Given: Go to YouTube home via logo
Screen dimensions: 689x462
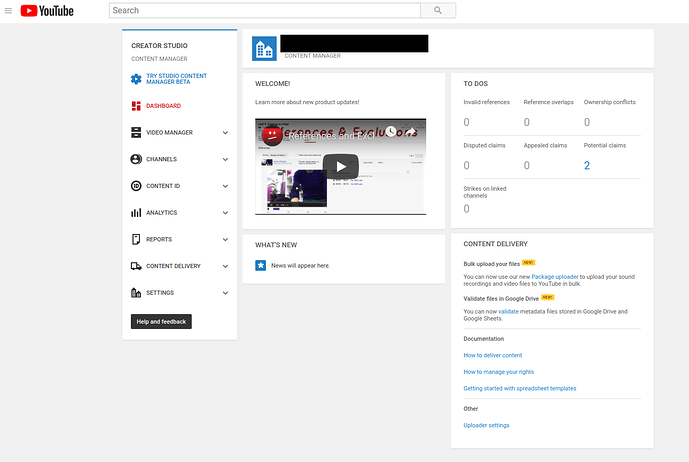Looking at the screenshot, I should 47,11.
